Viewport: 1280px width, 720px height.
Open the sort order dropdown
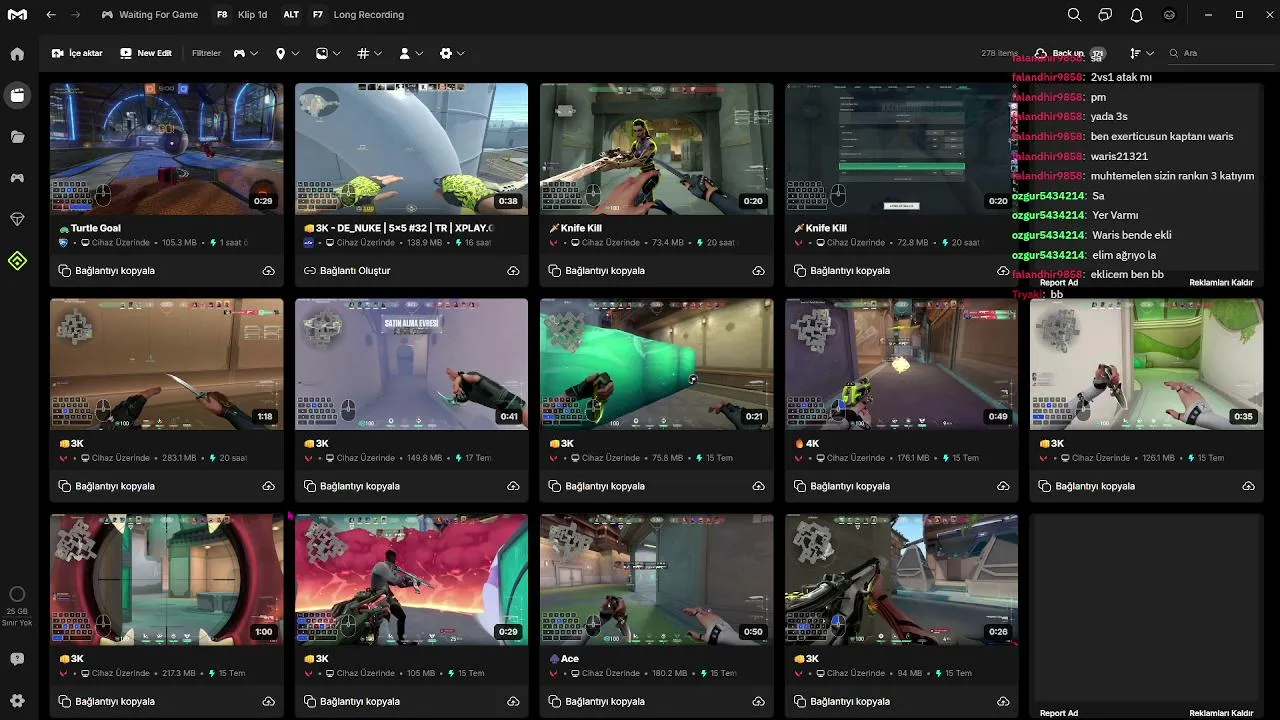click(1141, 53)
